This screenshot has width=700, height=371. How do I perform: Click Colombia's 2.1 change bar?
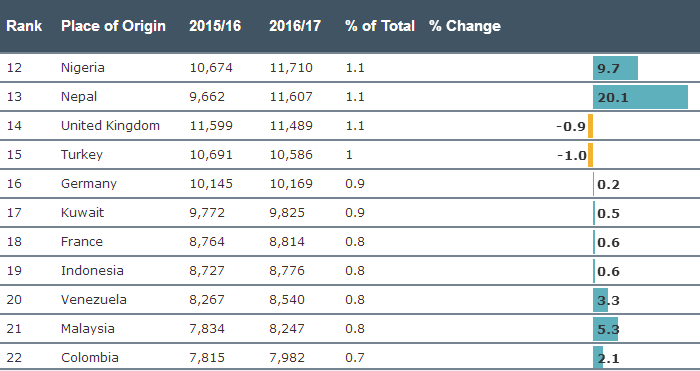tap(598, 358)
